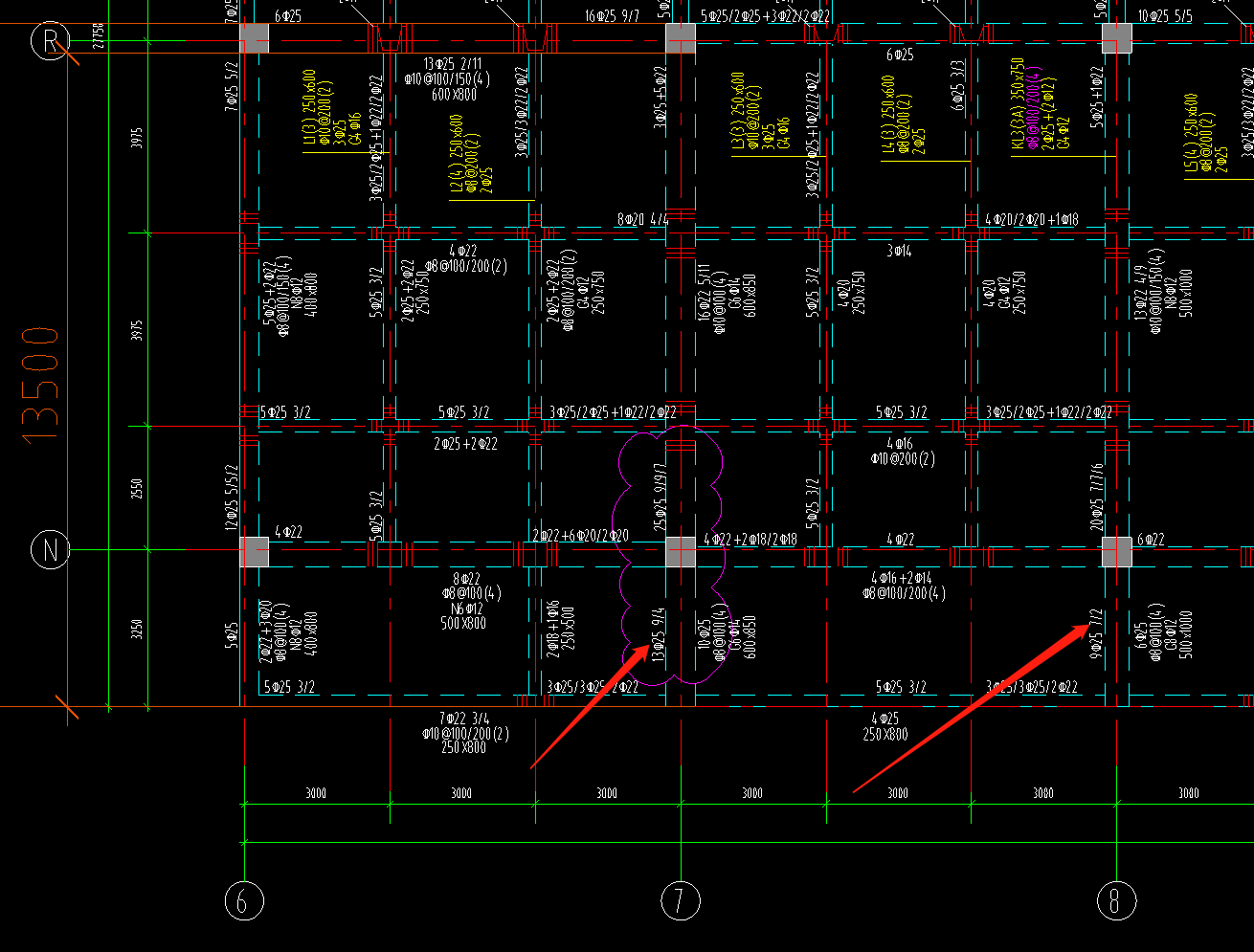Select the 4Φ22+2Φ18/2Φ18 annotation
The width and height of the screenshot is (1254, 952).
[750, 540]
